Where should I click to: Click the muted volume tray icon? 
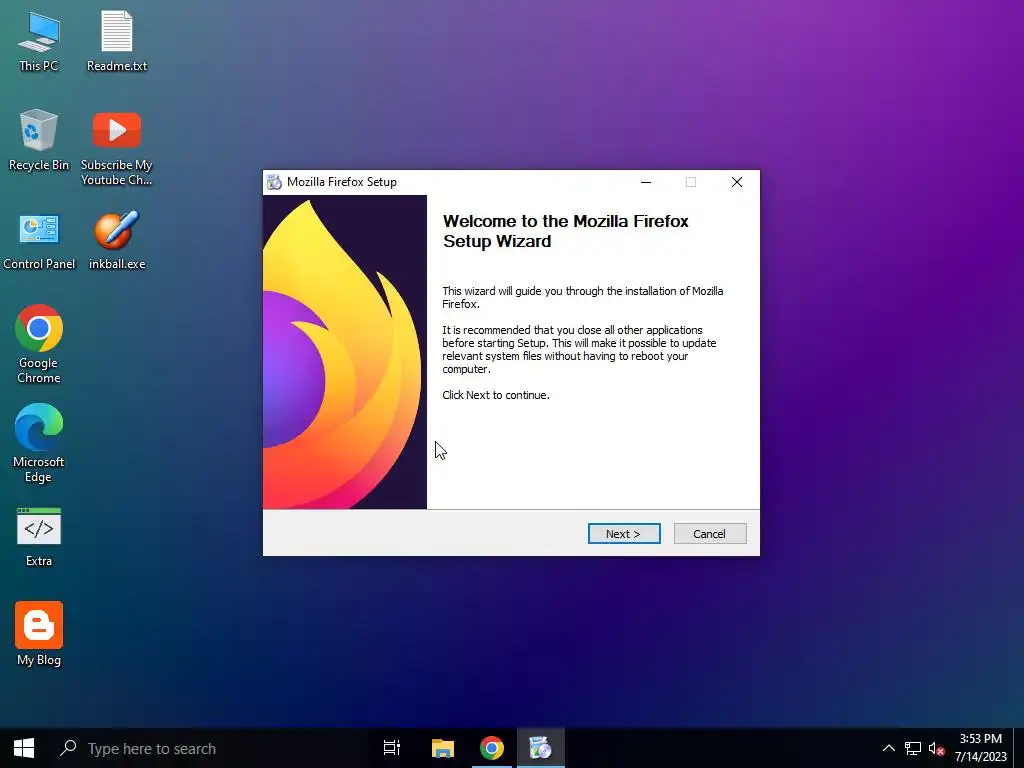936,748
